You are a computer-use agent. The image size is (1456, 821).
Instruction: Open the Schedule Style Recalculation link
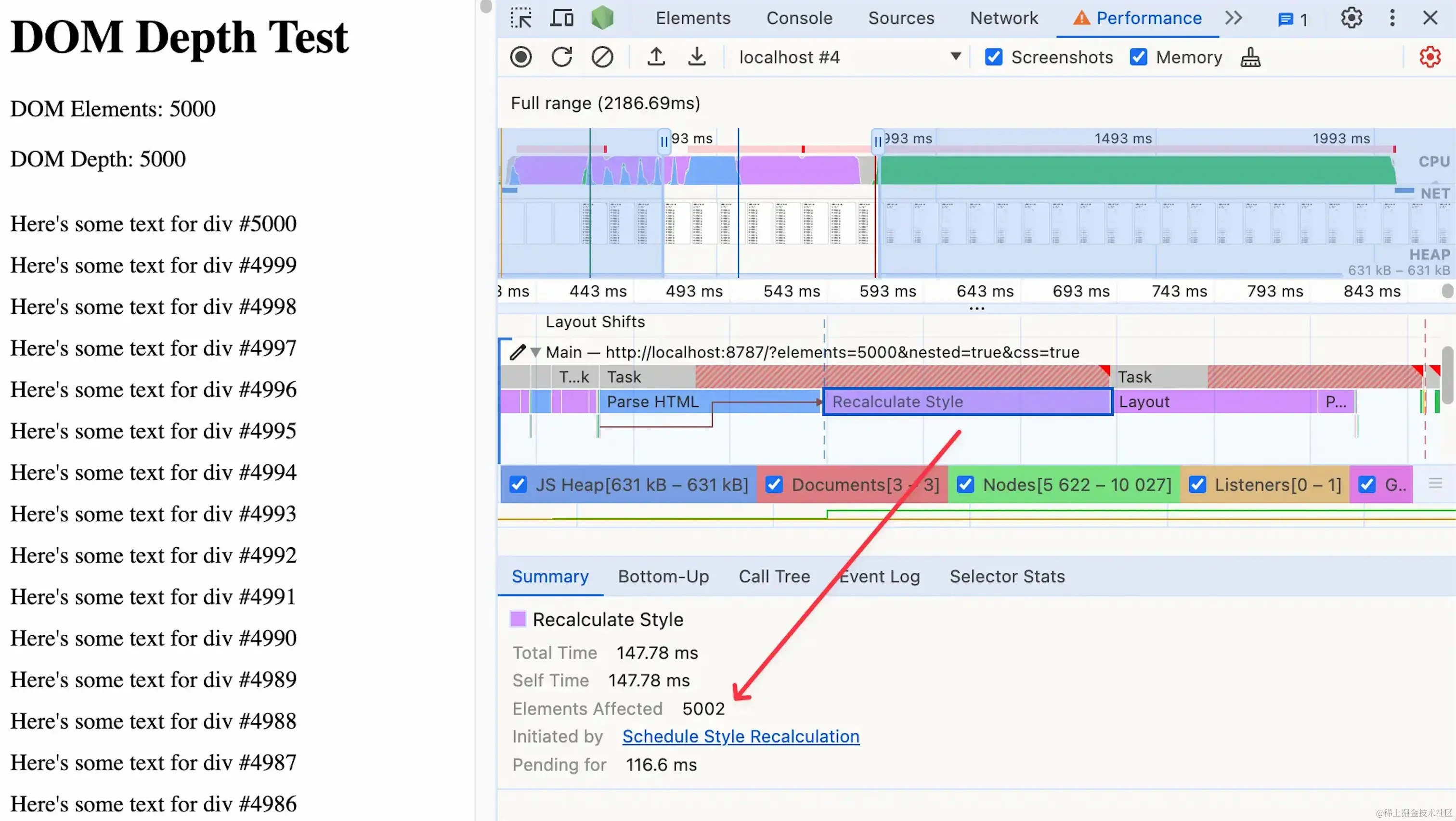click(x=741, y=736)
